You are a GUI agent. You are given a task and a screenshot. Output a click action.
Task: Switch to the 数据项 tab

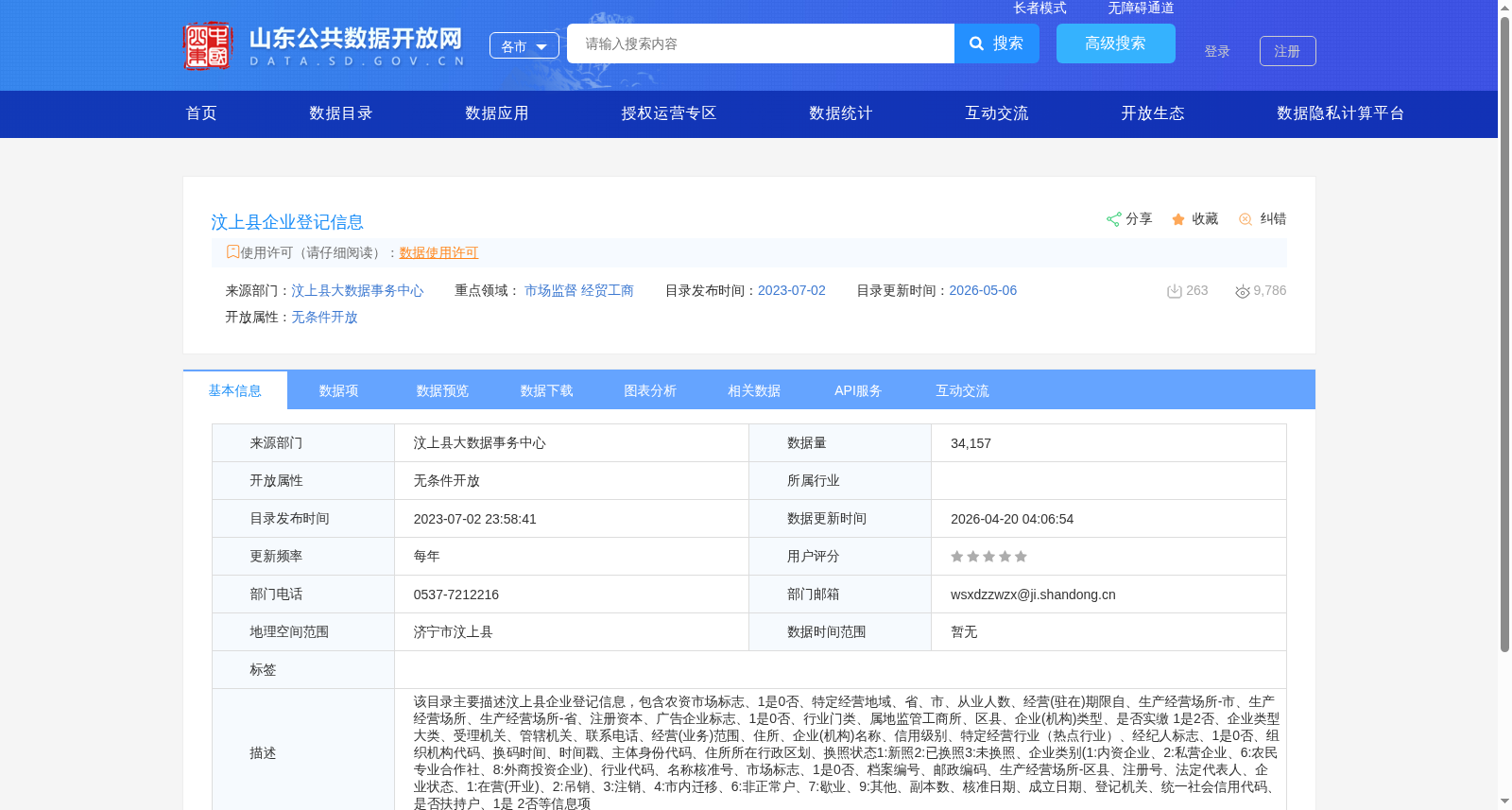(339, 390)
